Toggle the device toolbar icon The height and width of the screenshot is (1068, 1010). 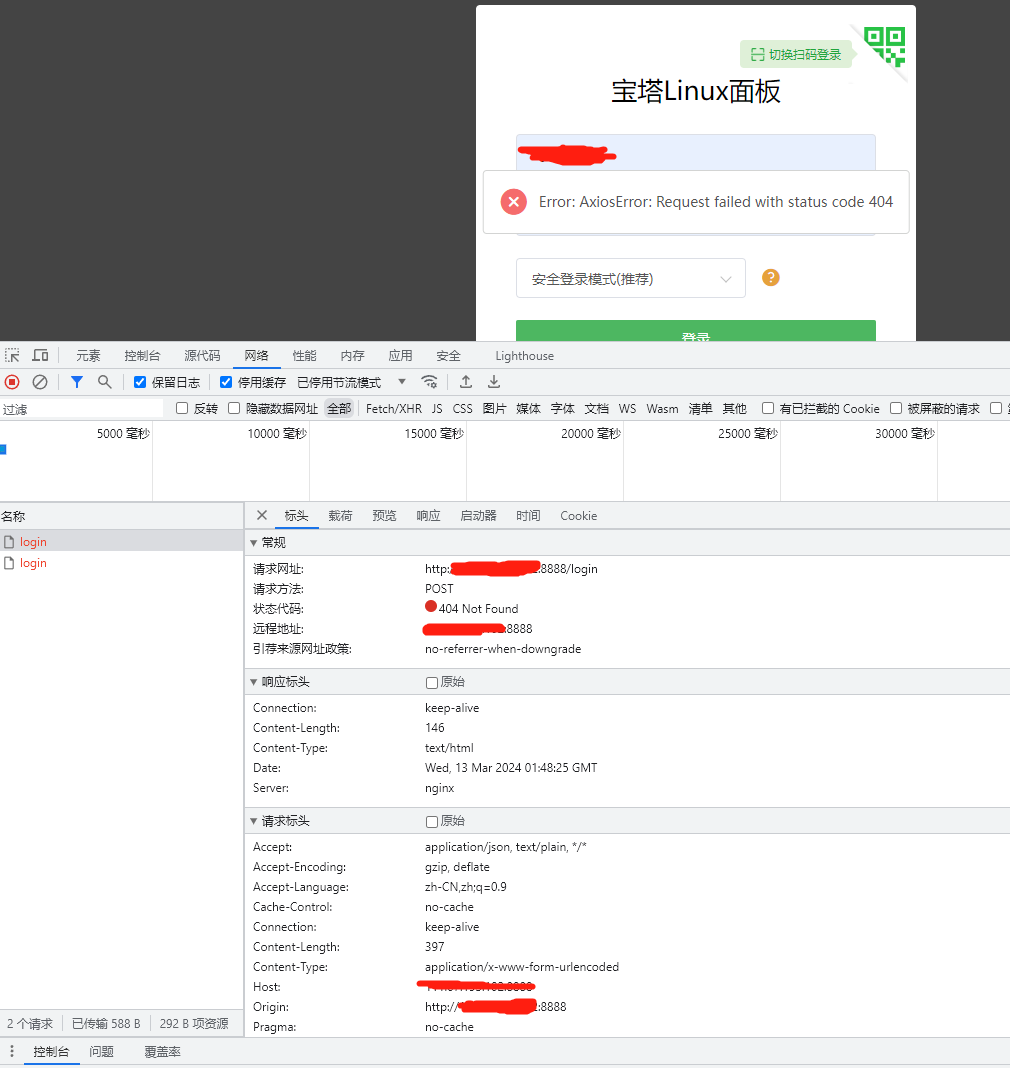pyautogui.click(x=40, y=356)
